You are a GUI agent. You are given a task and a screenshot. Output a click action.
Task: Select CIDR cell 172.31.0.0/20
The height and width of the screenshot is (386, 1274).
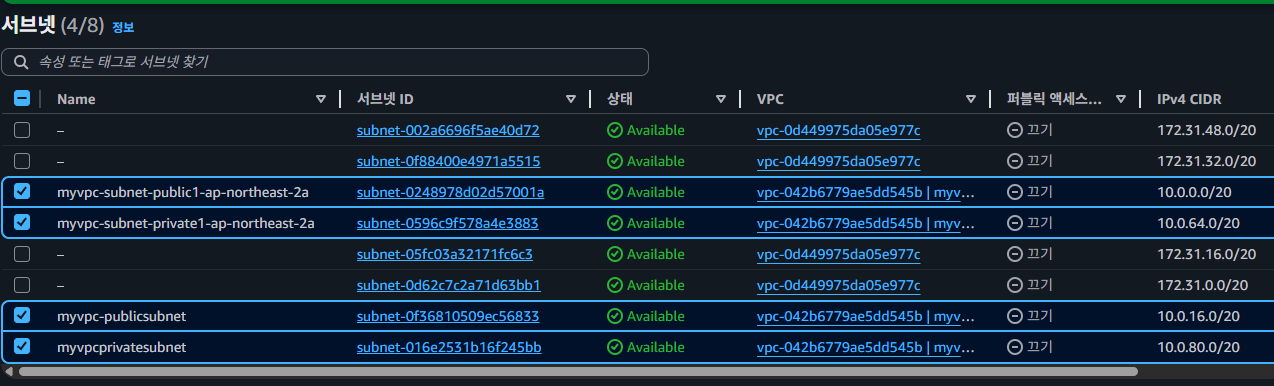pos(1202,285)
